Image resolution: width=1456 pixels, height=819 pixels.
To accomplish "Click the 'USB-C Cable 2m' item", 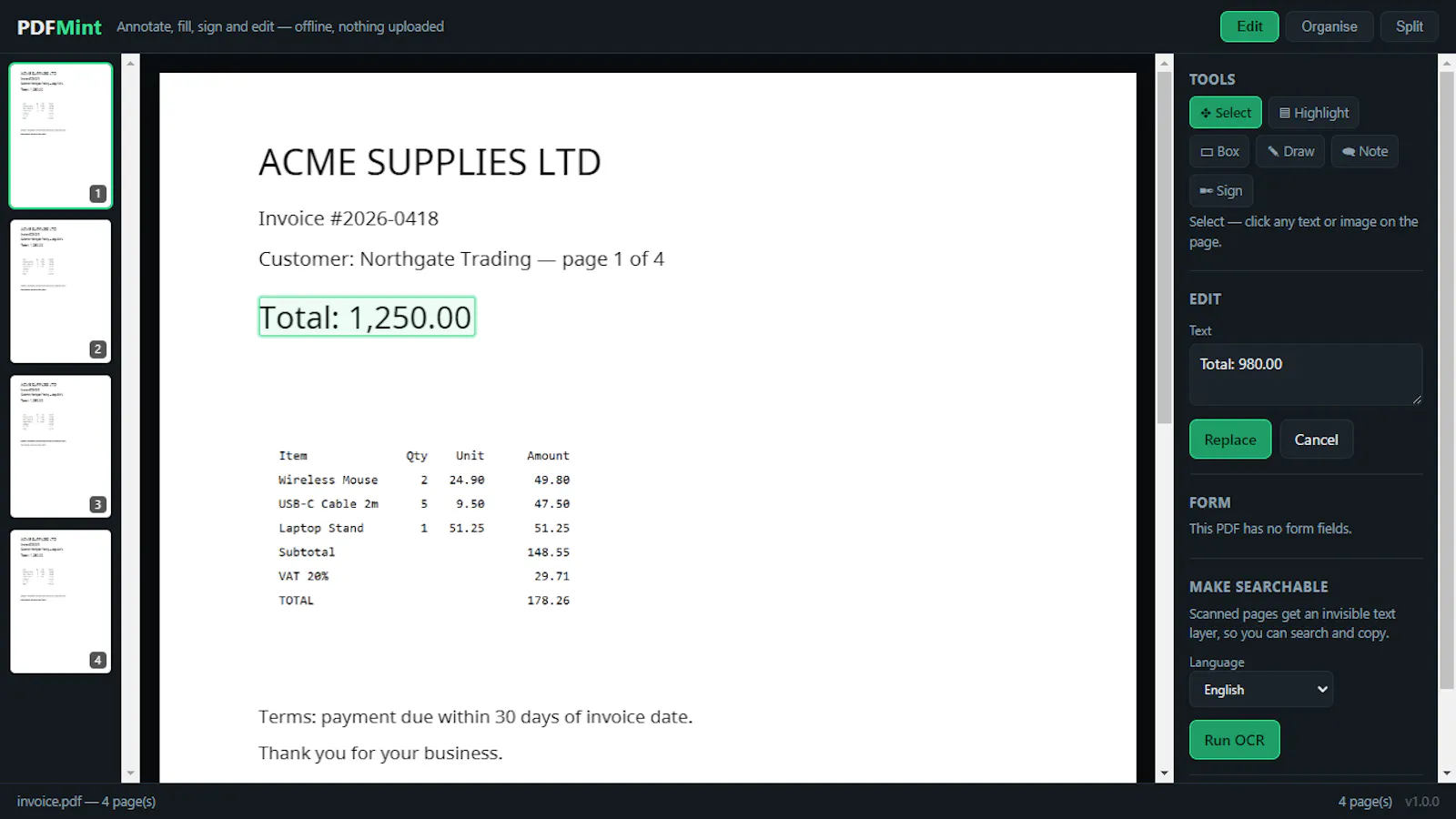I will pos(329,503).
